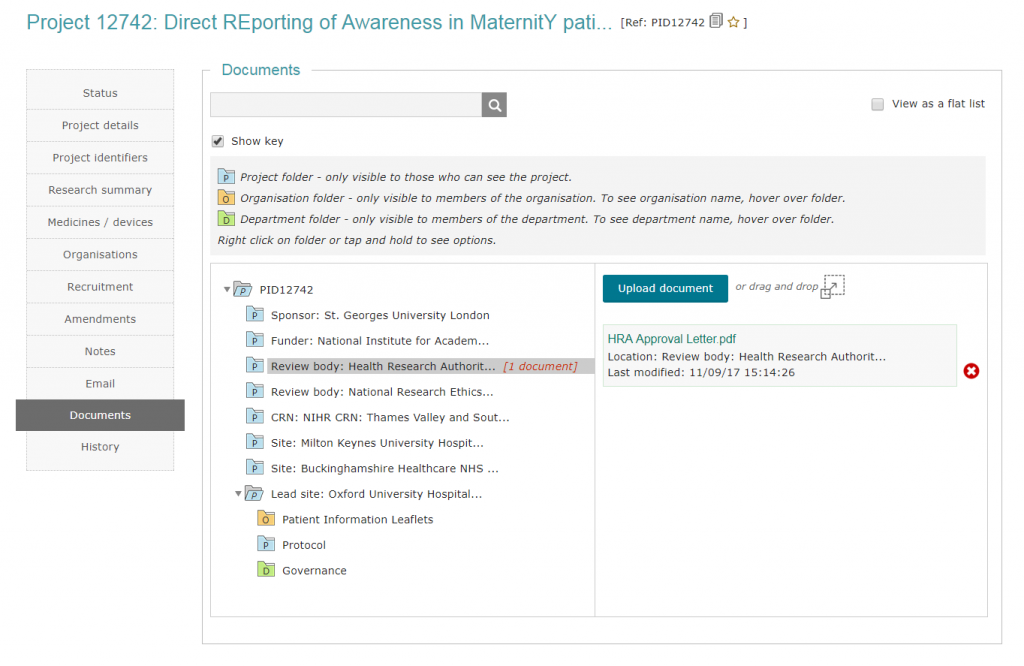Click the Governance green department folder icon
The width and height of the screenshot is (1024, 666).
(265, 569)
